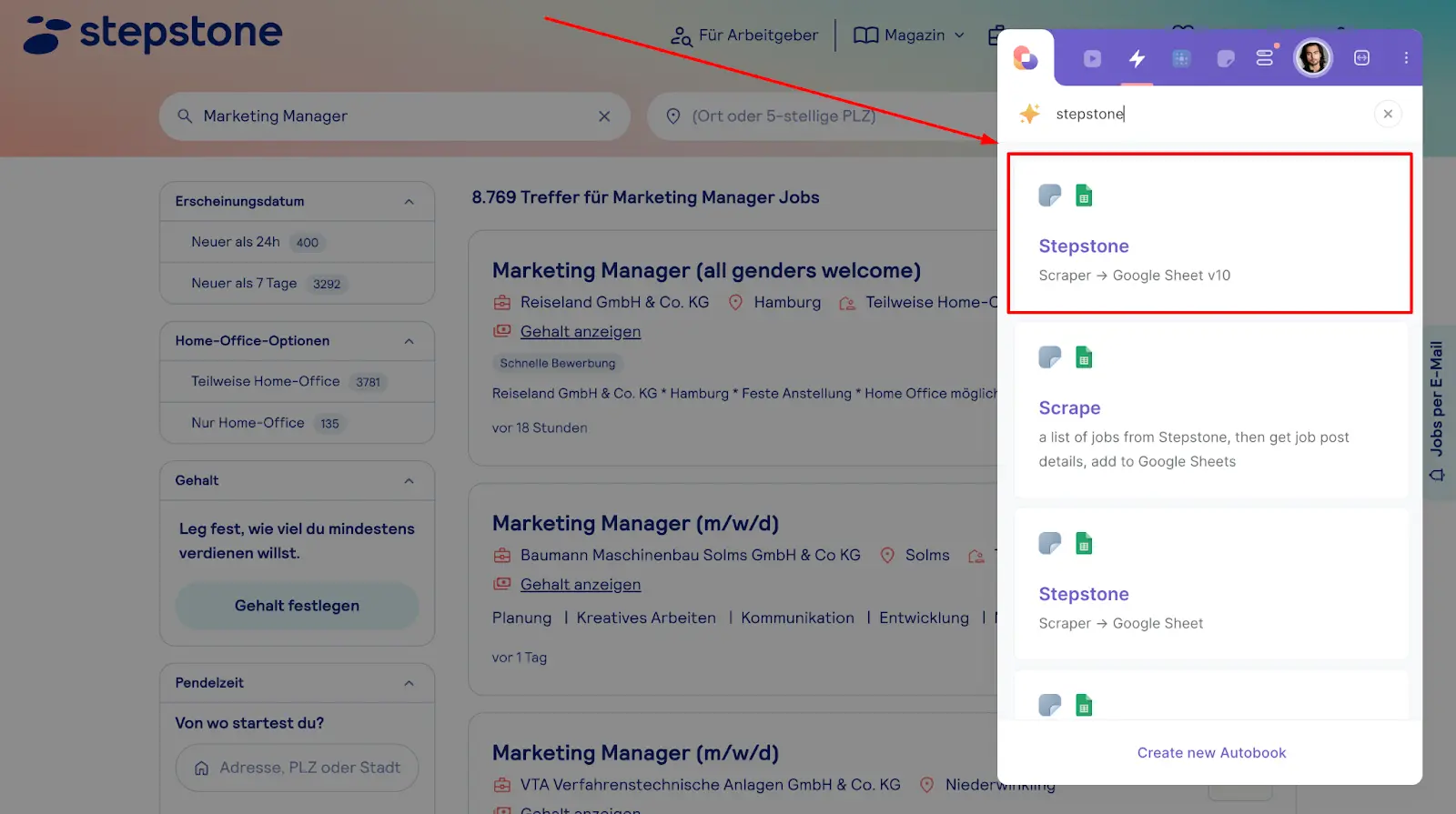Click the home icon in address field
The width and height of the screenshot is (1456, 814).
pyautogui.click(x=202, y=768)
